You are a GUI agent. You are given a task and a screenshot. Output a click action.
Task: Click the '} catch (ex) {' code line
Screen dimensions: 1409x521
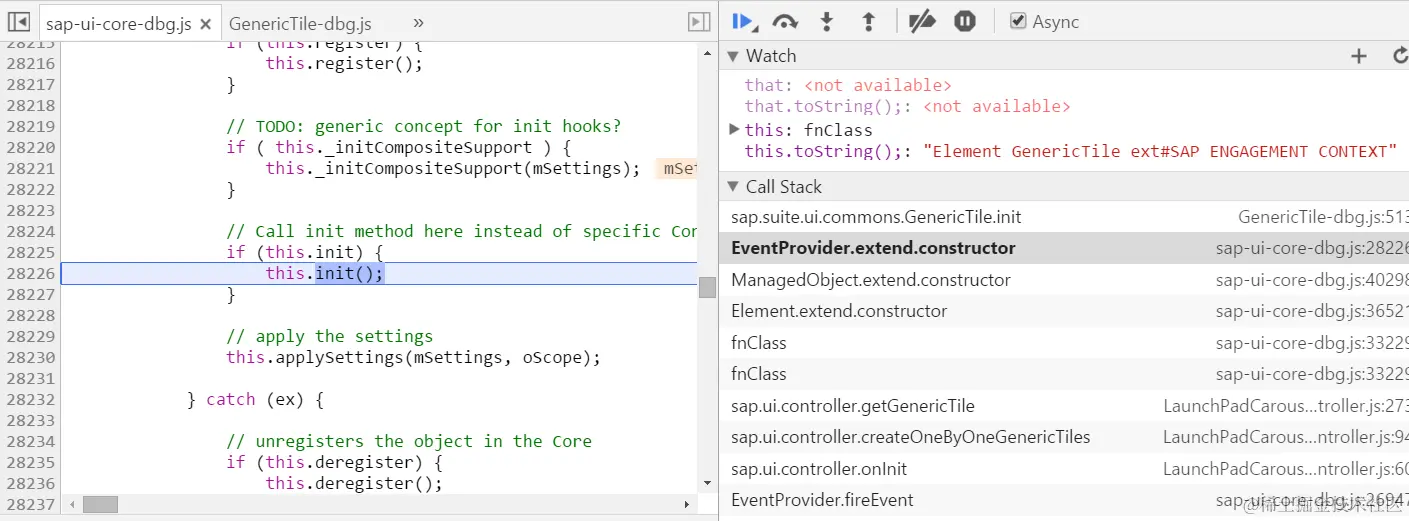pyautogui.click(x=256, y=399)
